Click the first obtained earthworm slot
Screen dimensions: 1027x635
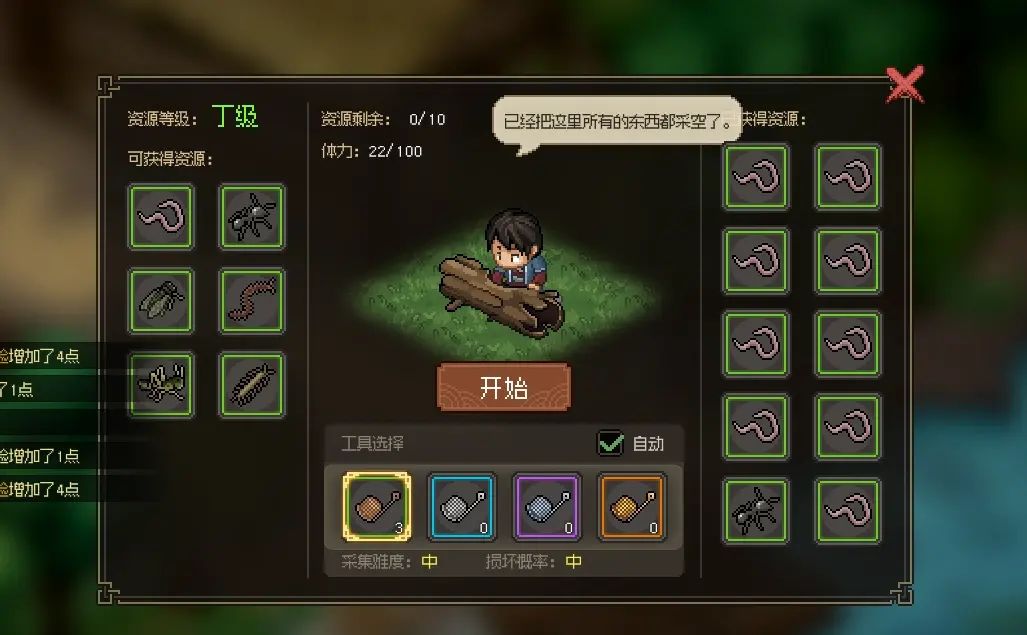coord(756,177)
